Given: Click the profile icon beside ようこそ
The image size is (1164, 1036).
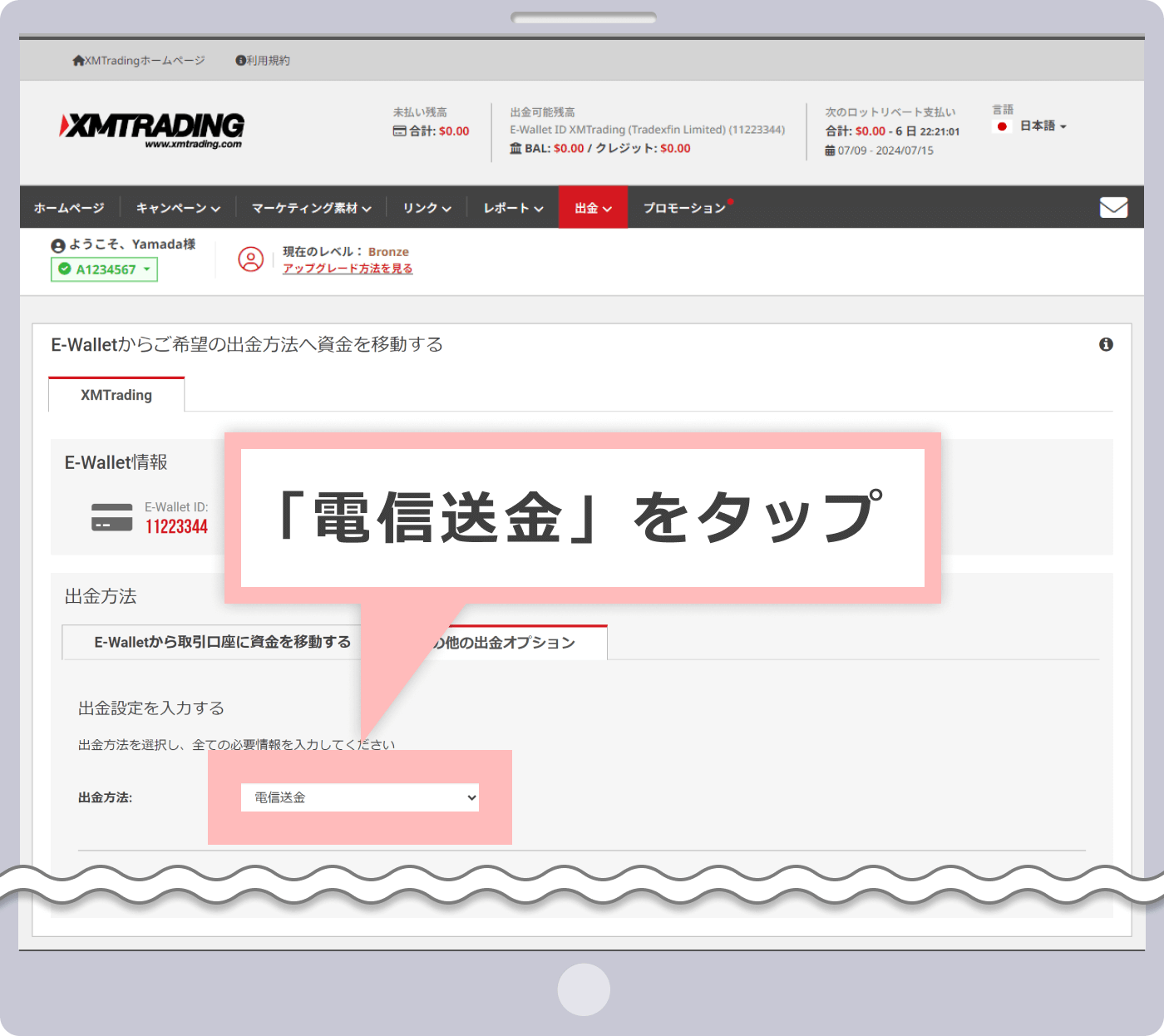Looking at the screenshot, I should click(58, 245).
